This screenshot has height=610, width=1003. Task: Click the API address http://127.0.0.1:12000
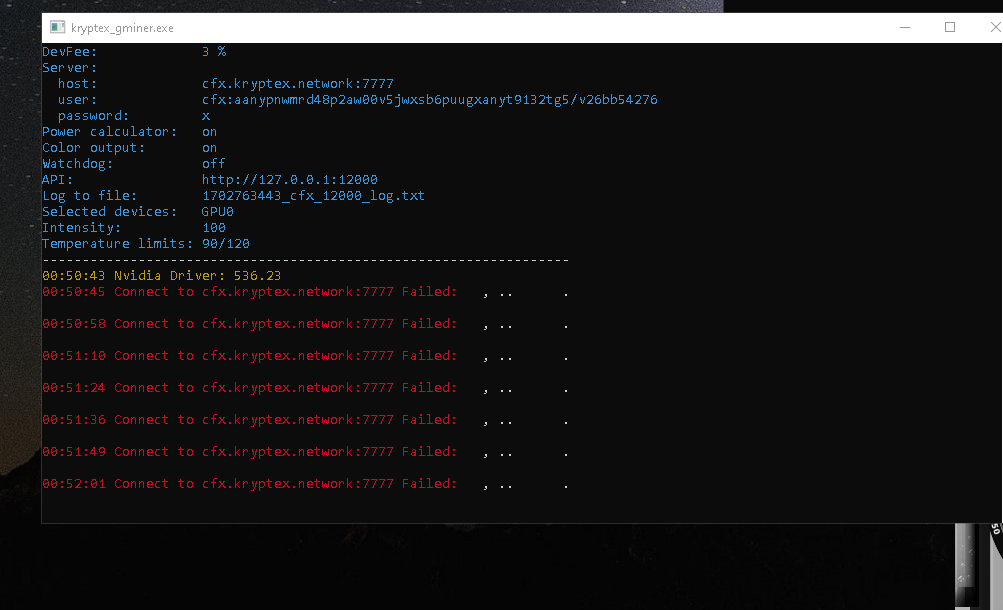pyautogui.click(x=290, y=180)
